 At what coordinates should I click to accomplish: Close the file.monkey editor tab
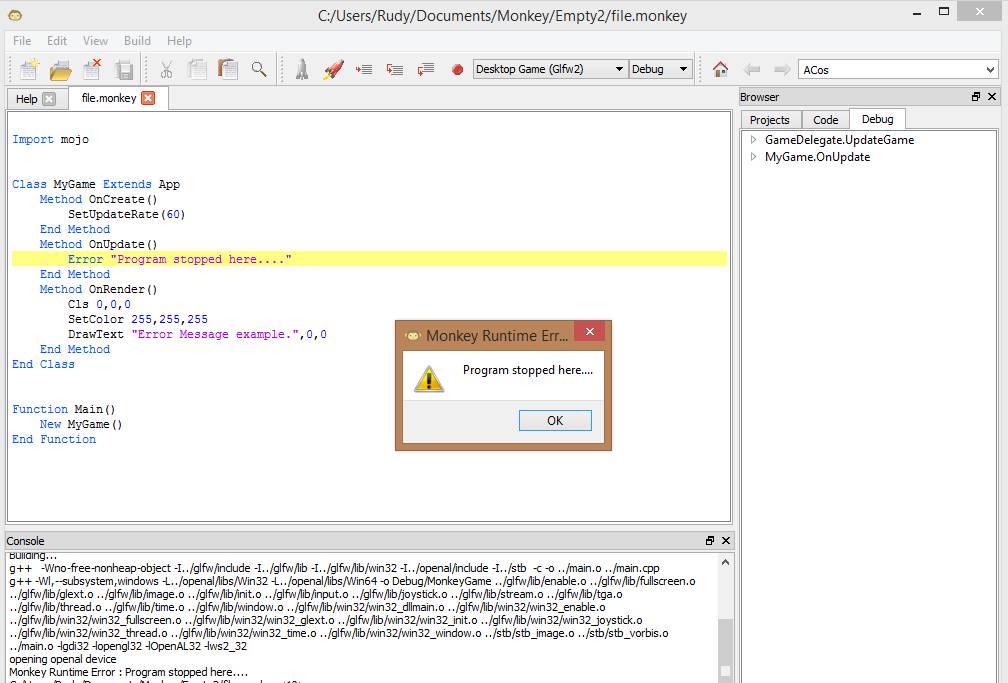tap(150, 98)
